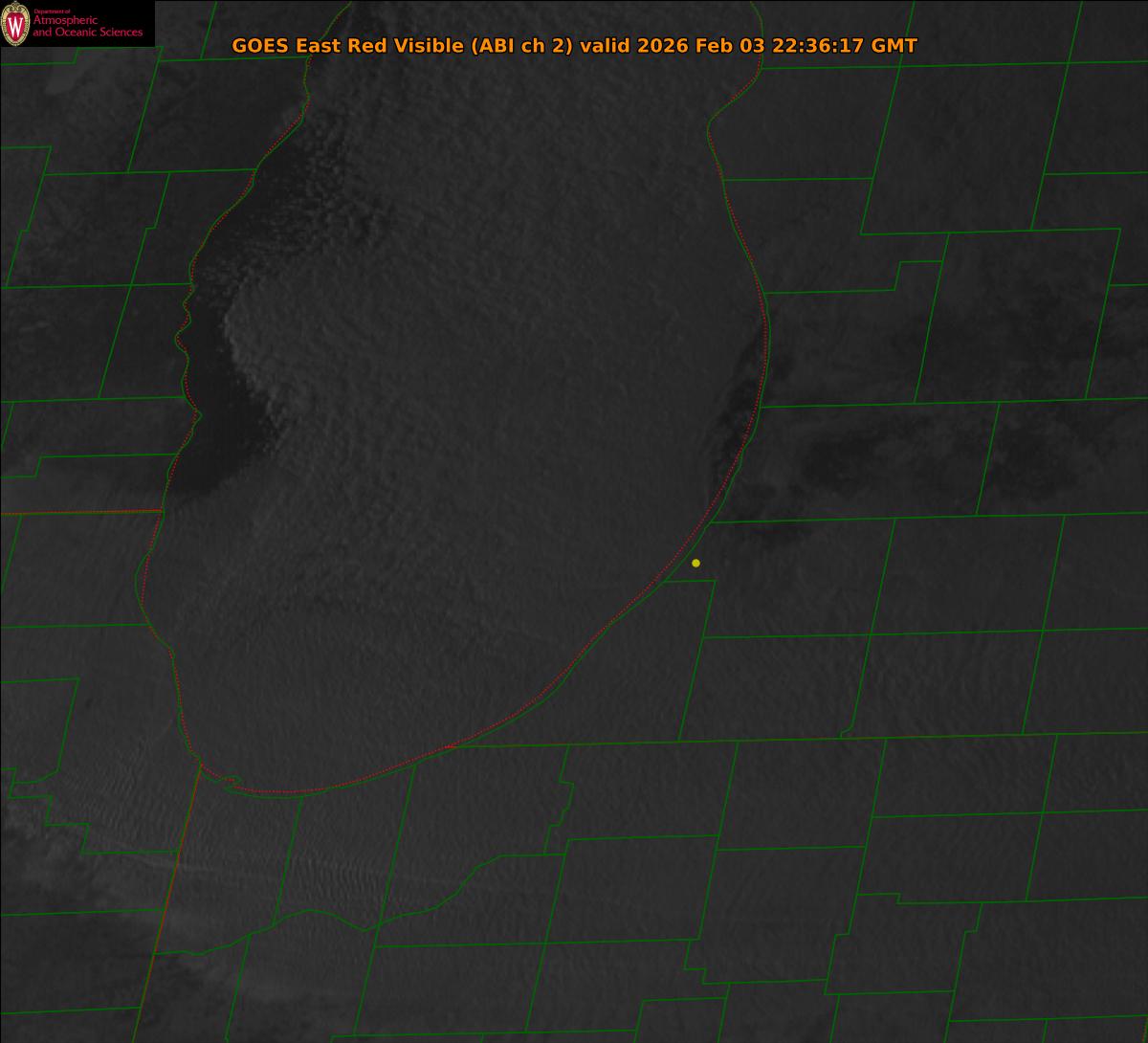Click the wavy bulge on the western shoreline

(182, 325)
